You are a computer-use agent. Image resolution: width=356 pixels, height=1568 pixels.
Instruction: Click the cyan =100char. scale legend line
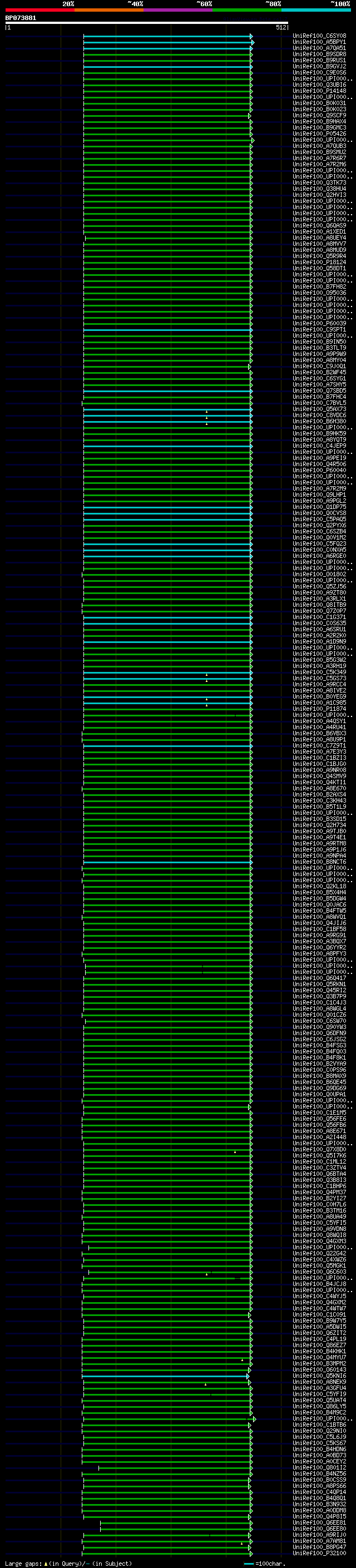tap(248, 1563)
